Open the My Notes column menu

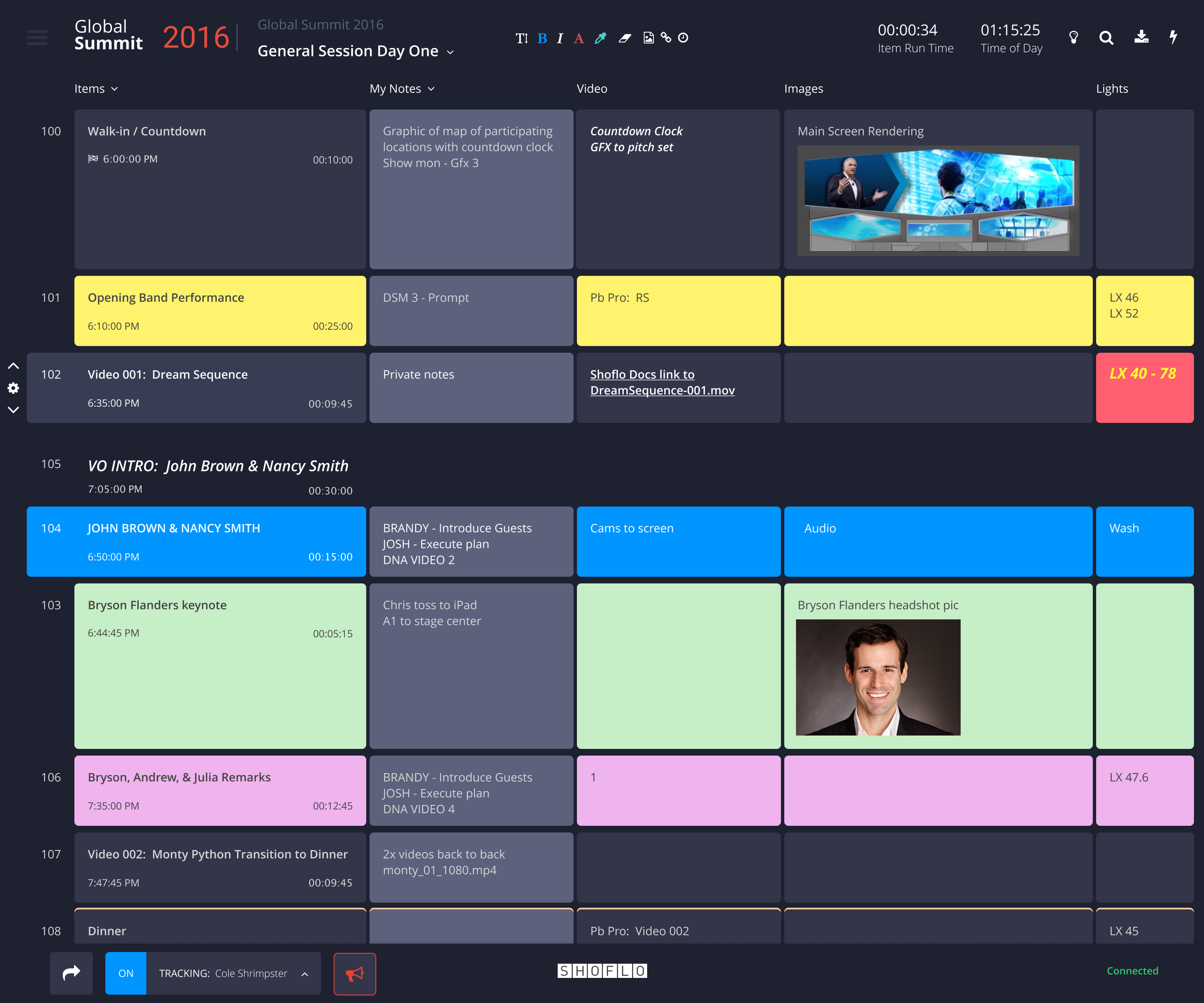coord(431,88)
